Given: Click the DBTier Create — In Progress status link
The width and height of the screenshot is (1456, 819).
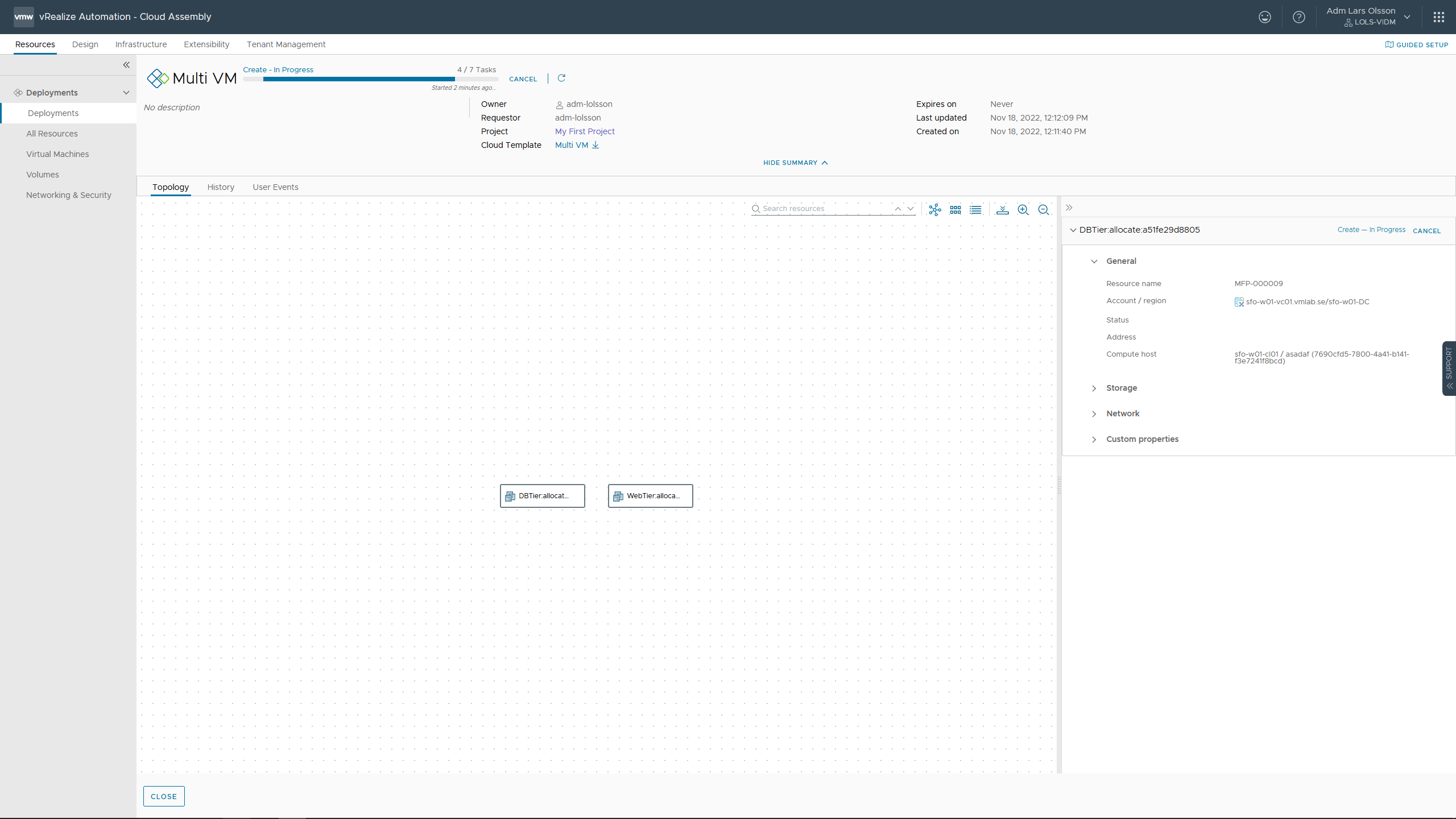Looking at the screenshot, I should tap(1371, 230).
